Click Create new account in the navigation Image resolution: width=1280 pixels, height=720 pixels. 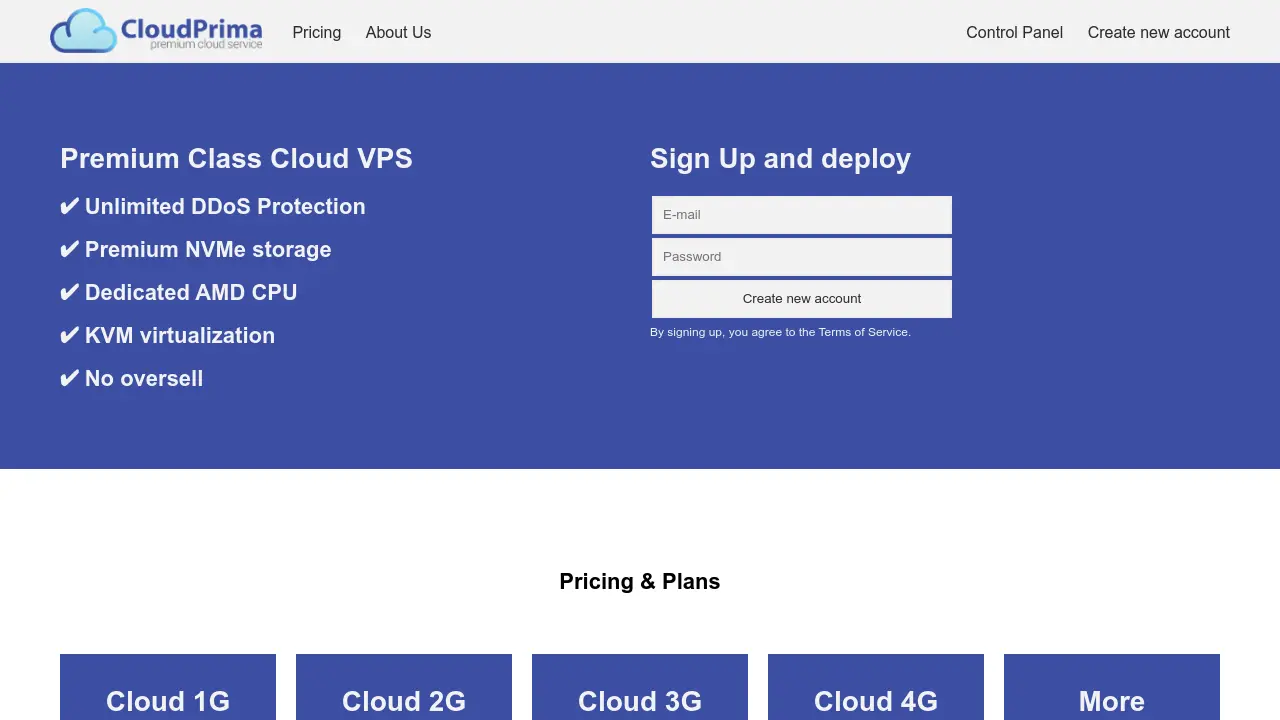coord(1158,32)
